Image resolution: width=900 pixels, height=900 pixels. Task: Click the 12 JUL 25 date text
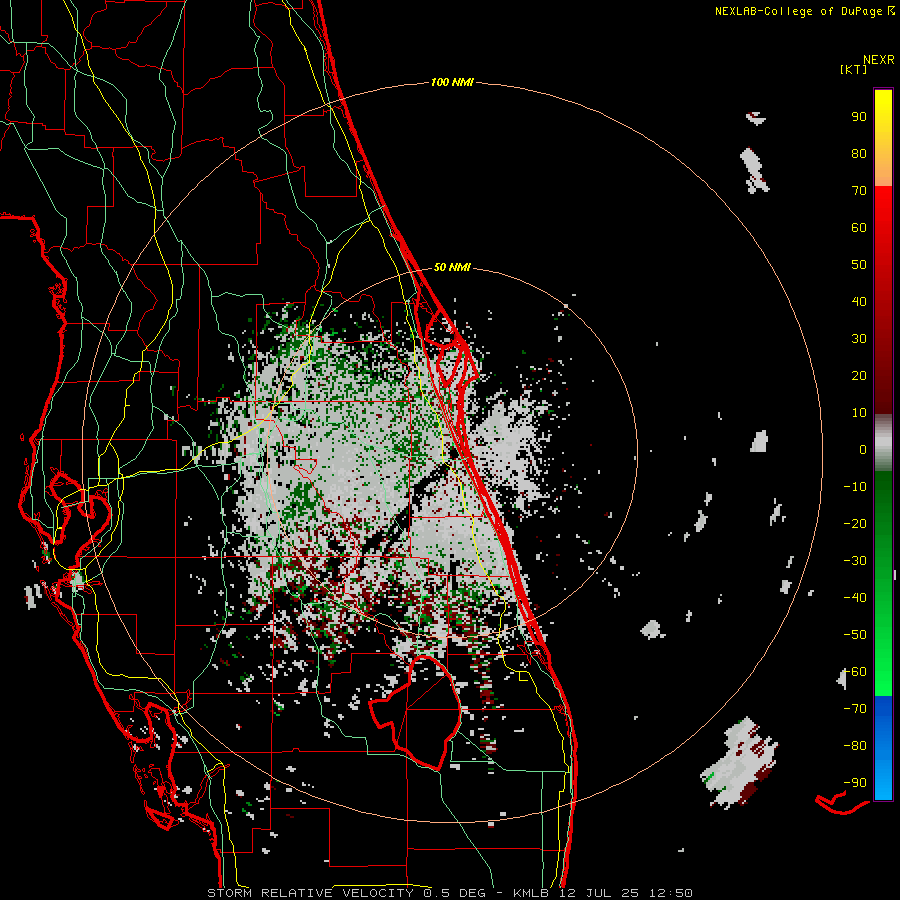(599, 893)
